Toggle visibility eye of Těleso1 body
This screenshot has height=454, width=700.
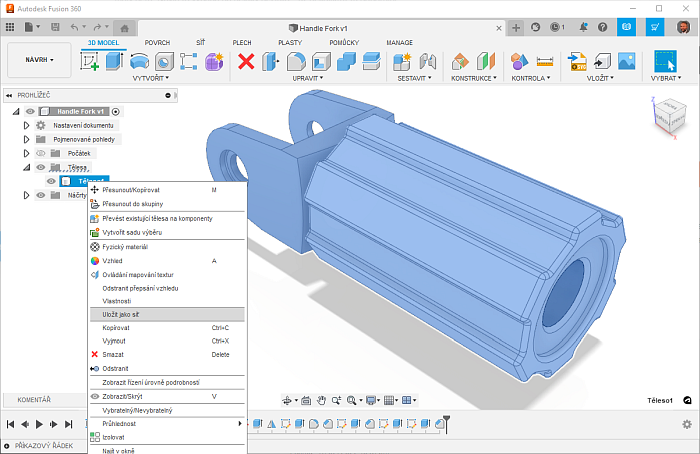click(x=51, y=181)
